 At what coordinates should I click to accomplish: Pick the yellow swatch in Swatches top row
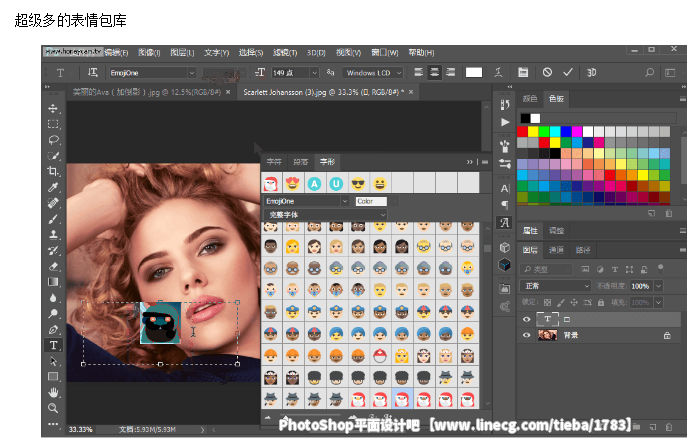click(x=533, y=131)
